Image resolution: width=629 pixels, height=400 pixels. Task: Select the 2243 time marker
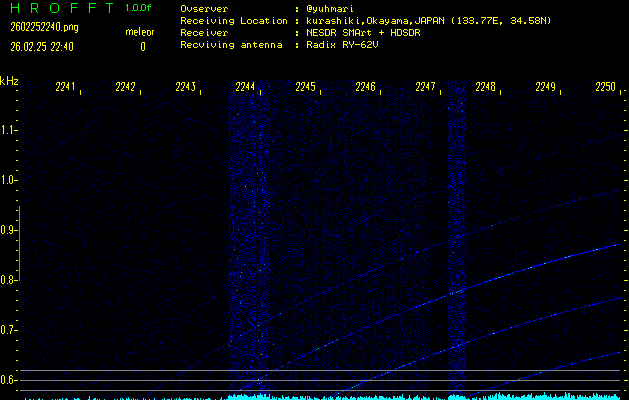click(186, 87)
